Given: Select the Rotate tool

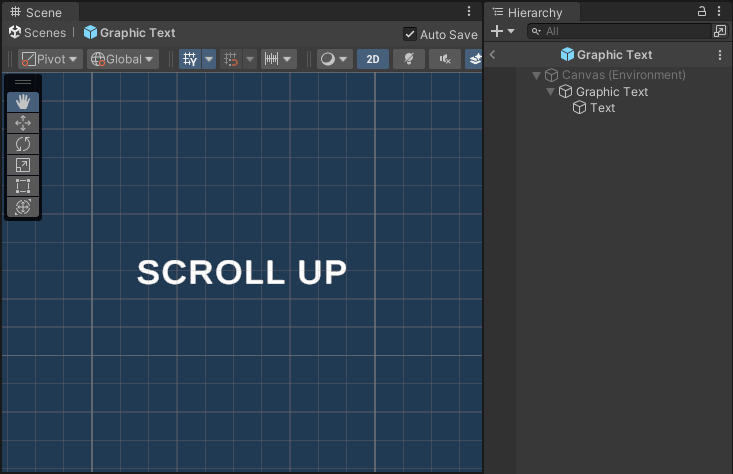Looking at the screenshot, I should (x=23, y=144).
